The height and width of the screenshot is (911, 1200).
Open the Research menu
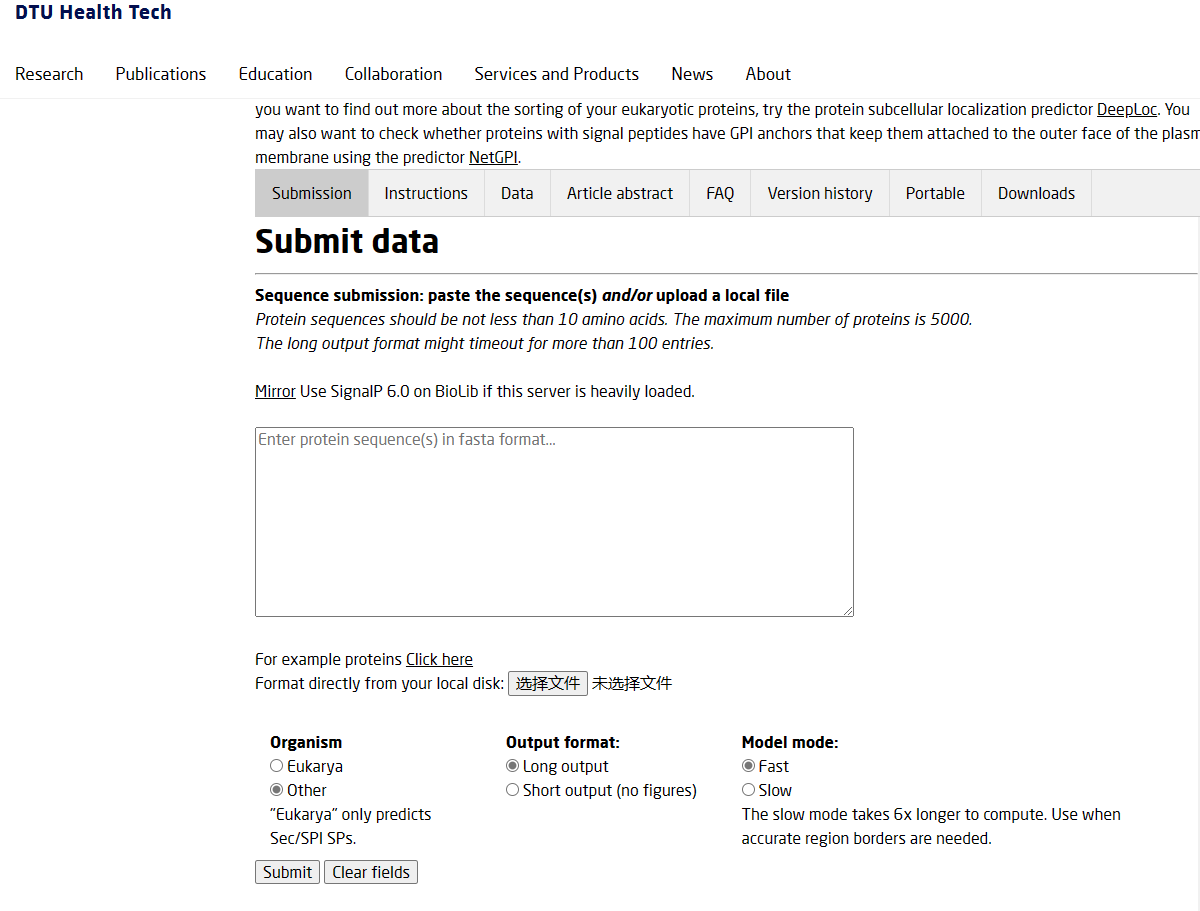[49, 74]
